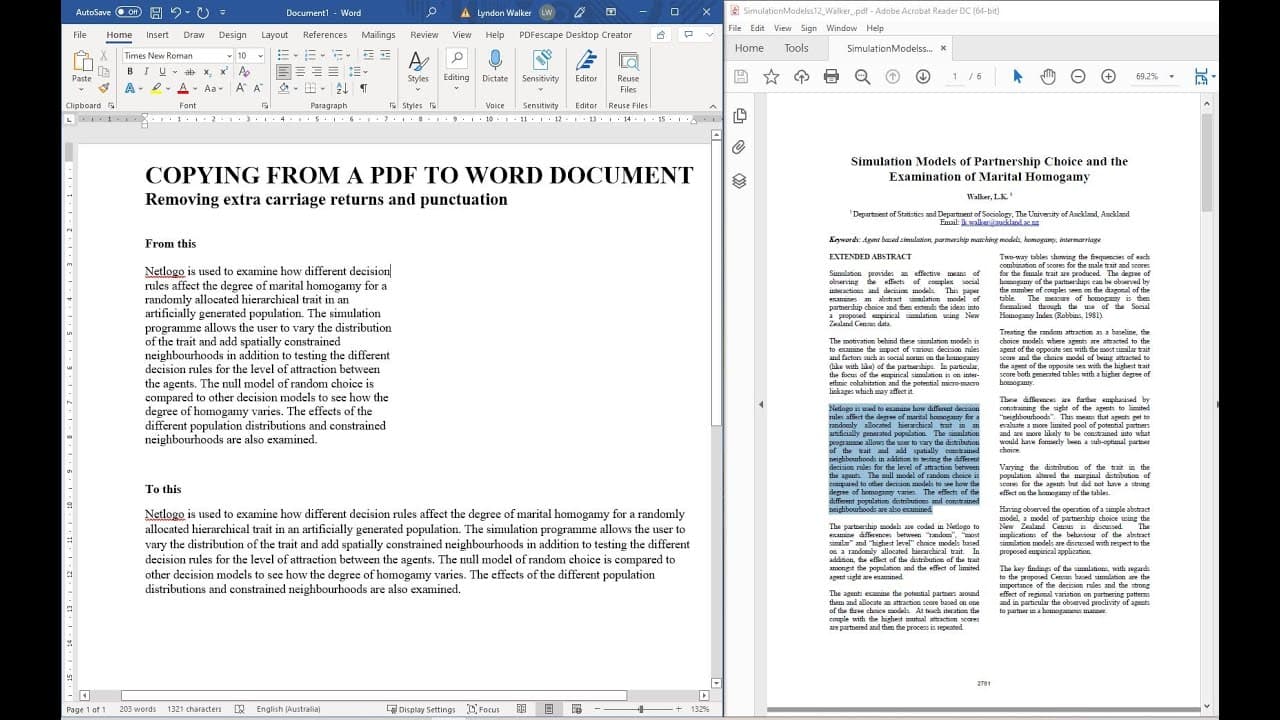Click the Acrobat zoom in plus icon

(1108, 76)
